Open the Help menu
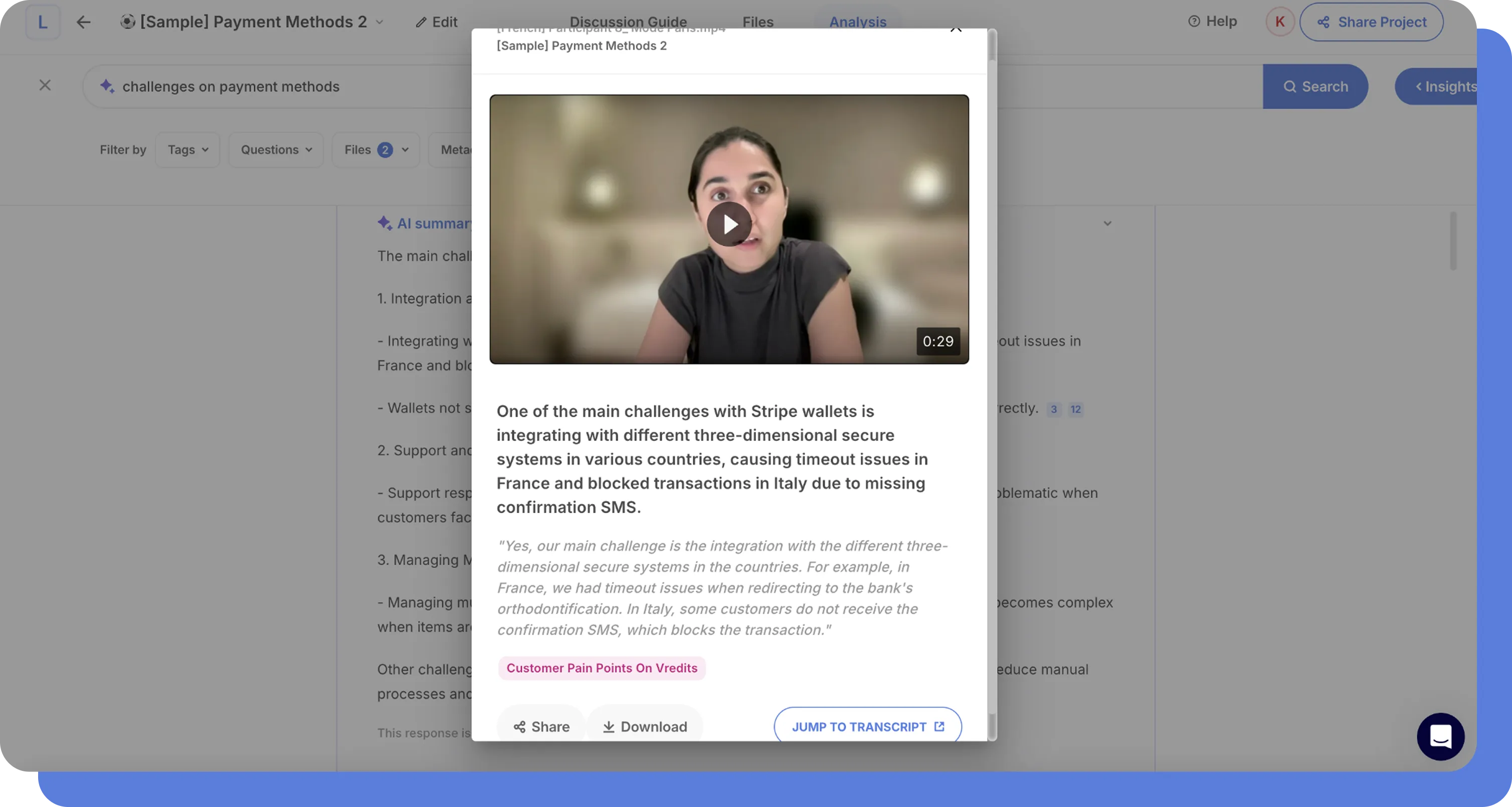 point(1213,21)
